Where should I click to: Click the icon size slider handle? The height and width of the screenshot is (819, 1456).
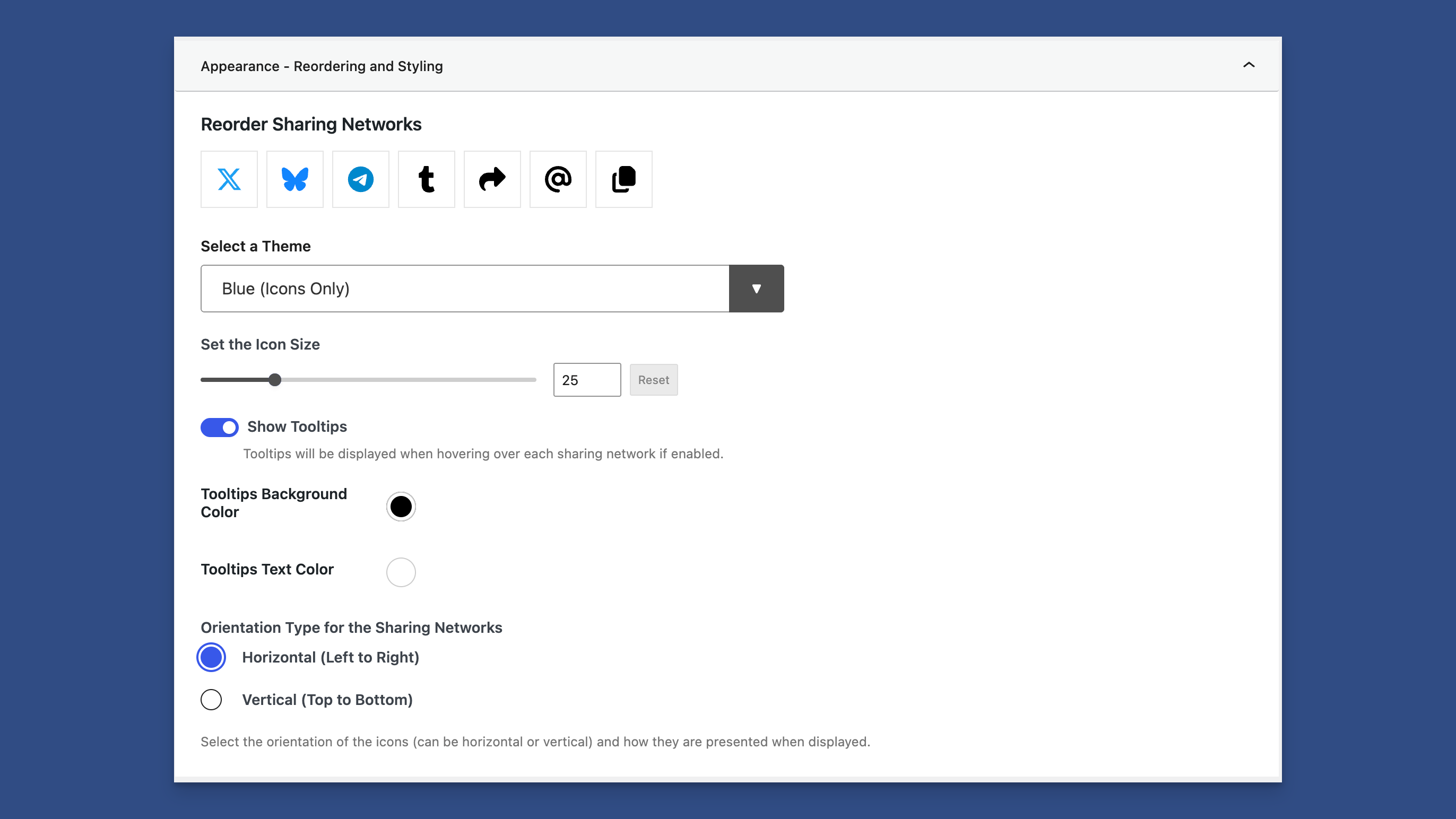(275, 380)
